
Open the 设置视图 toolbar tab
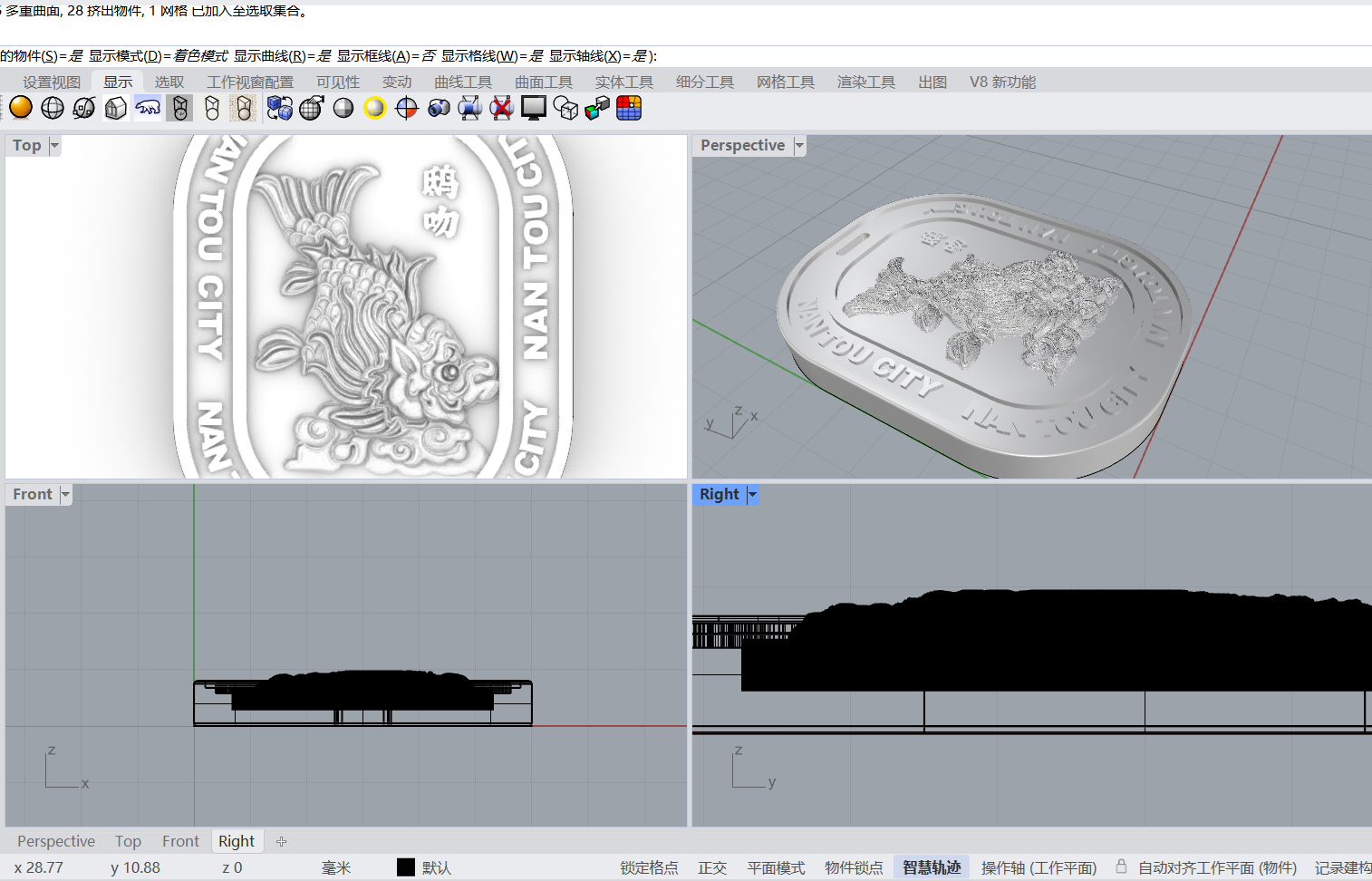point(52,82)
